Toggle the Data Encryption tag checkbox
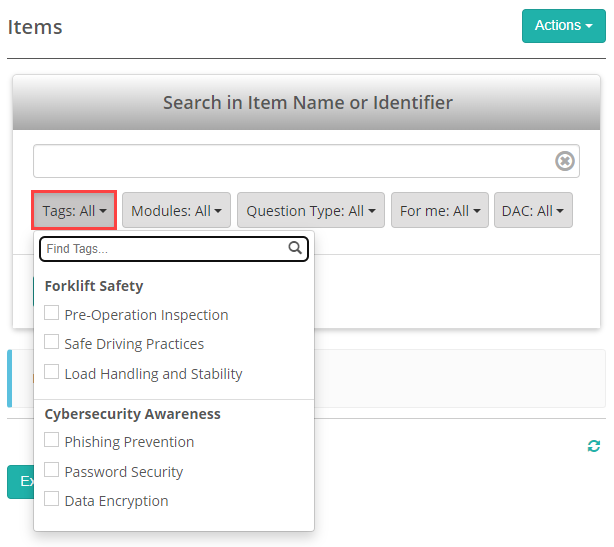Viewport: 614px width, 547px height. [52, 500]
